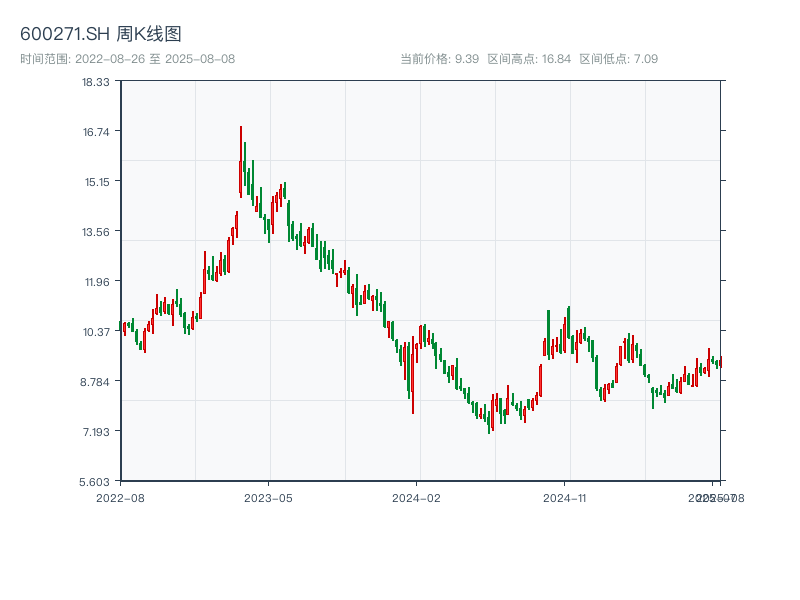The width and height of the screenshot is (800, 600).
Task: Click the 2024-02 x-axis date label
Action: 417,497
